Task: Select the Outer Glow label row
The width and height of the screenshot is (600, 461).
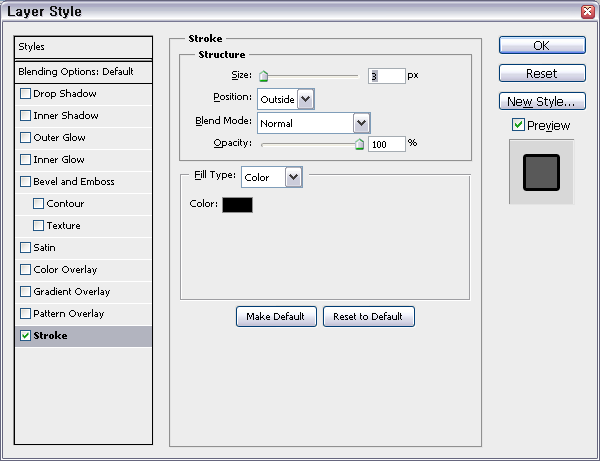Action: (59, 138)
